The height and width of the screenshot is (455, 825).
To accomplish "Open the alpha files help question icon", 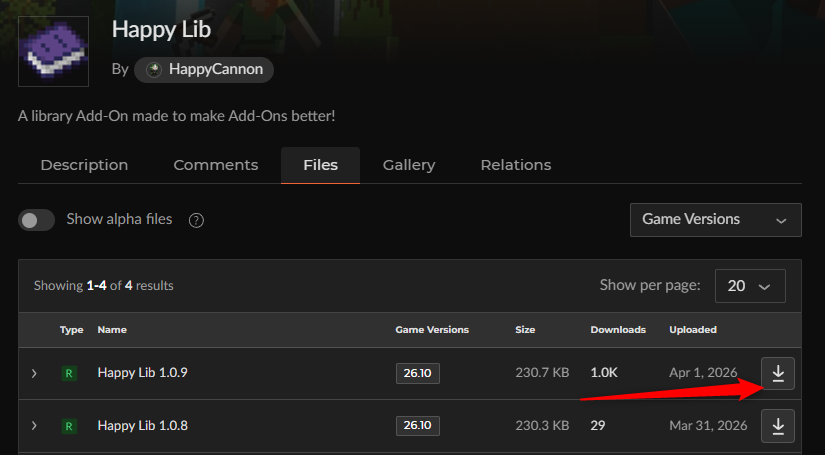I will tap(196, 220).
